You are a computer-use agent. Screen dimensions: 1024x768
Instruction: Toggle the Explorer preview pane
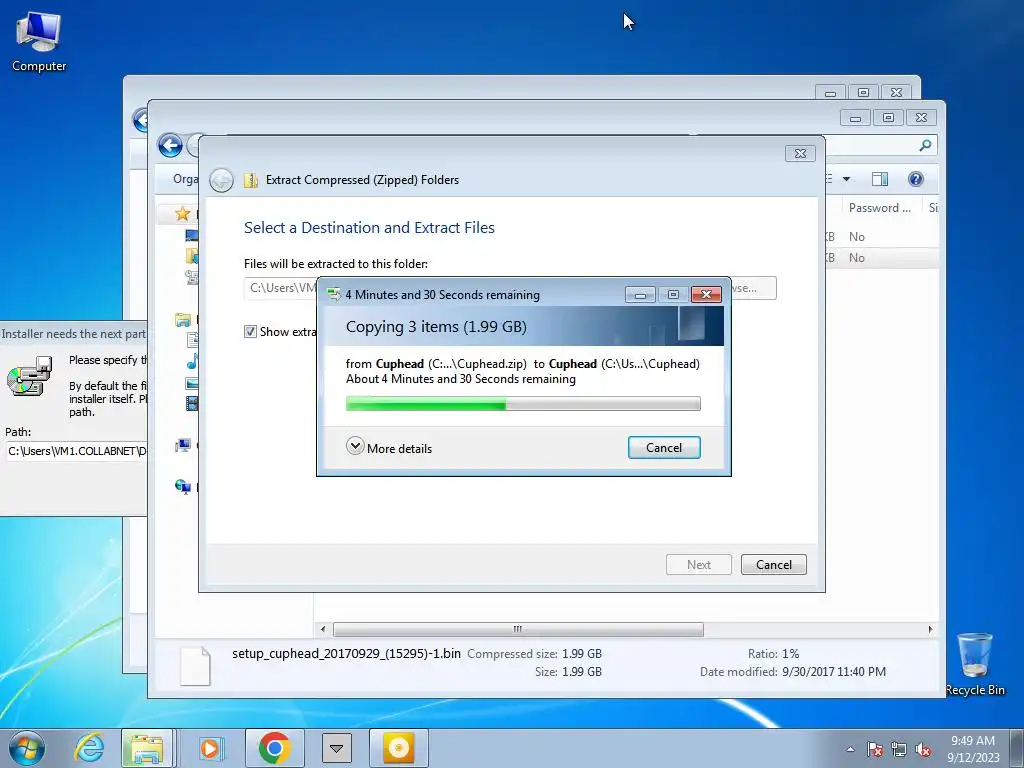click(880, 179)
